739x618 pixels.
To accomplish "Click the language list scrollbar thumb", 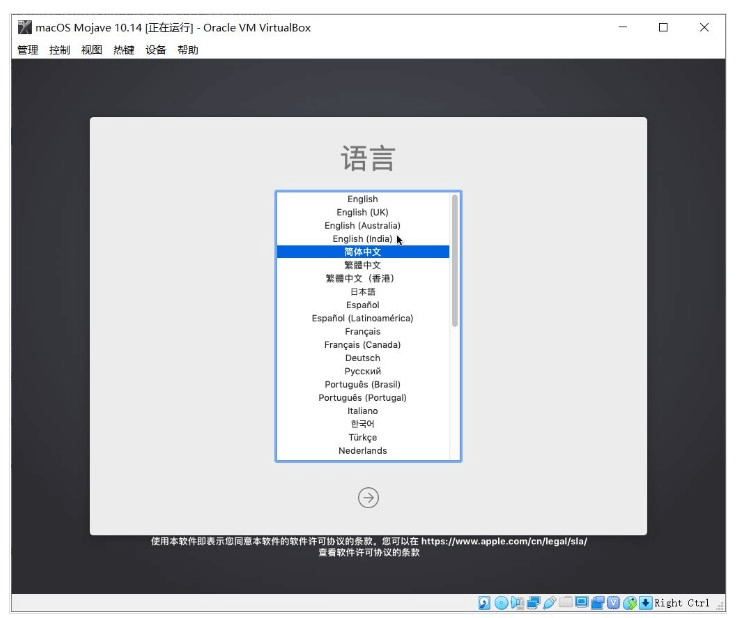I will click(454, 261).
